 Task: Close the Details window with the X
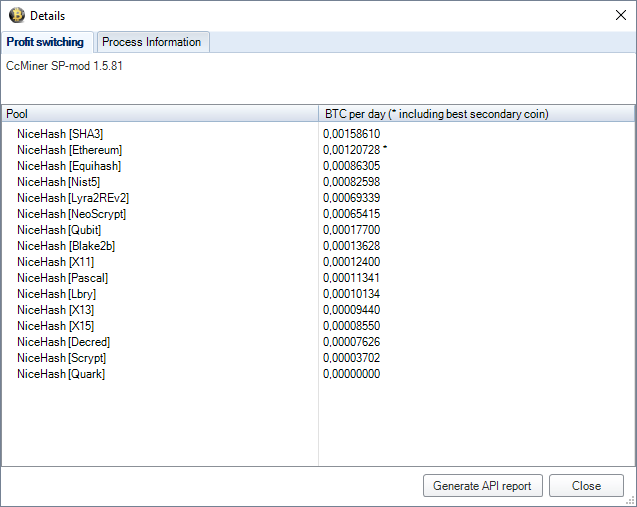(621, 15)
